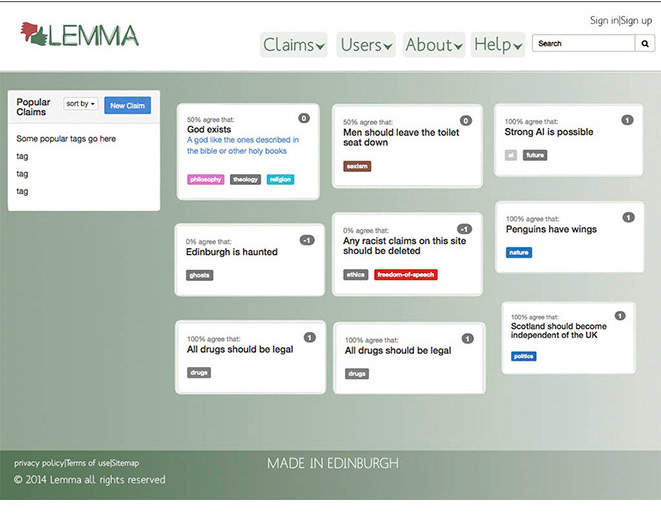The image size is (661, 517).
Task: Open the Claims dropdown menu
Action: (x=293, y=45)
